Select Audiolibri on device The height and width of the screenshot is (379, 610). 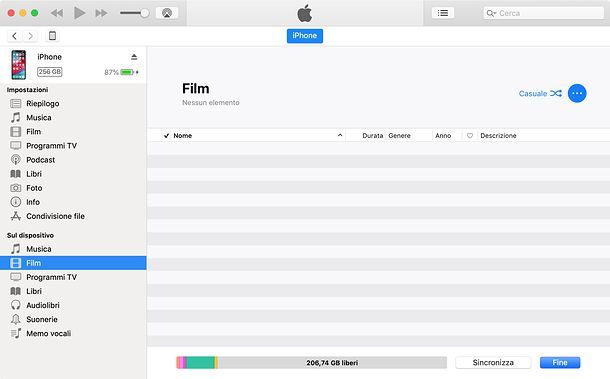[73, 305]
